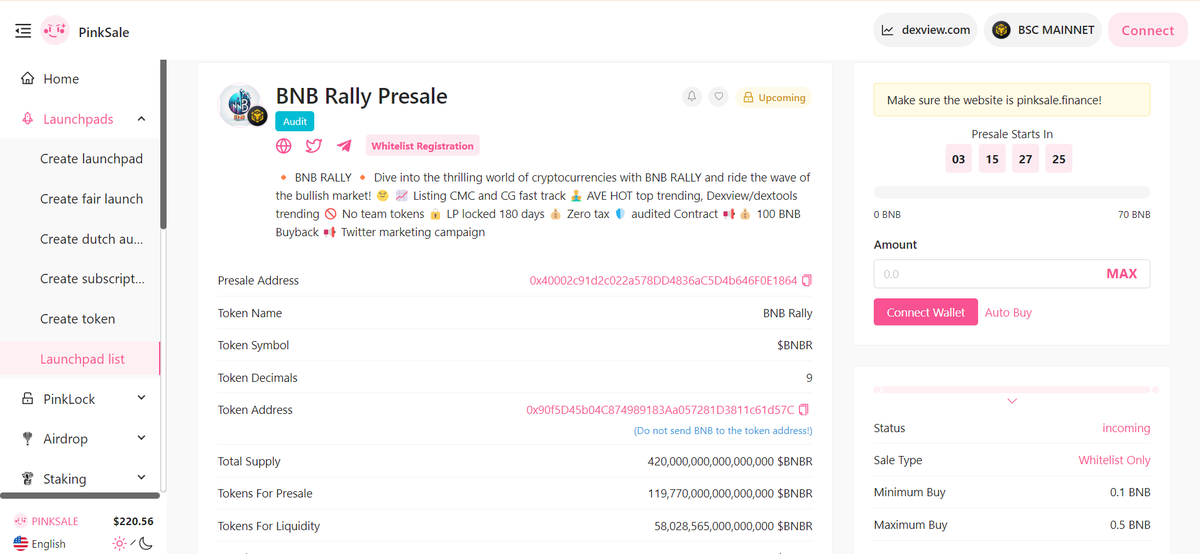The width and height of the screenshot is (1200, 554).
Task: Click the Whitelist Only sale type value
Action: click(x=1114, y=460)
